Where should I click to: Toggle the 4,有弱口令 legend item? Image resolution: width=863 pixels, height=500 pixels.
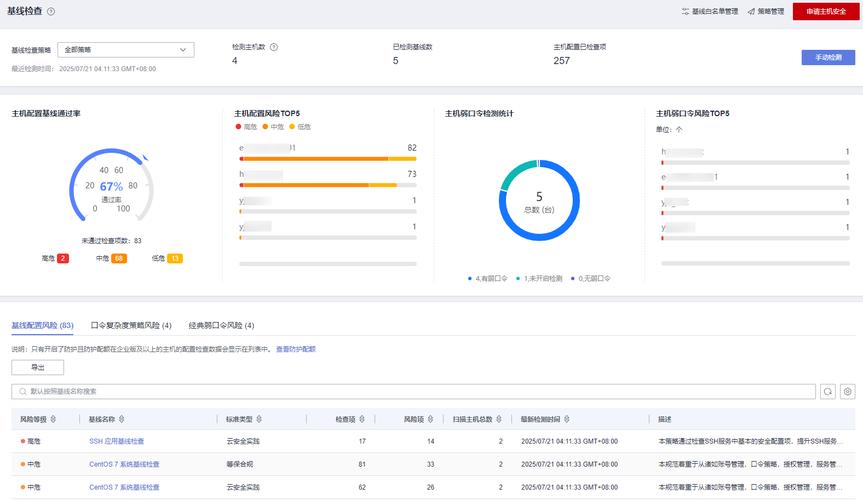[488, 279]
